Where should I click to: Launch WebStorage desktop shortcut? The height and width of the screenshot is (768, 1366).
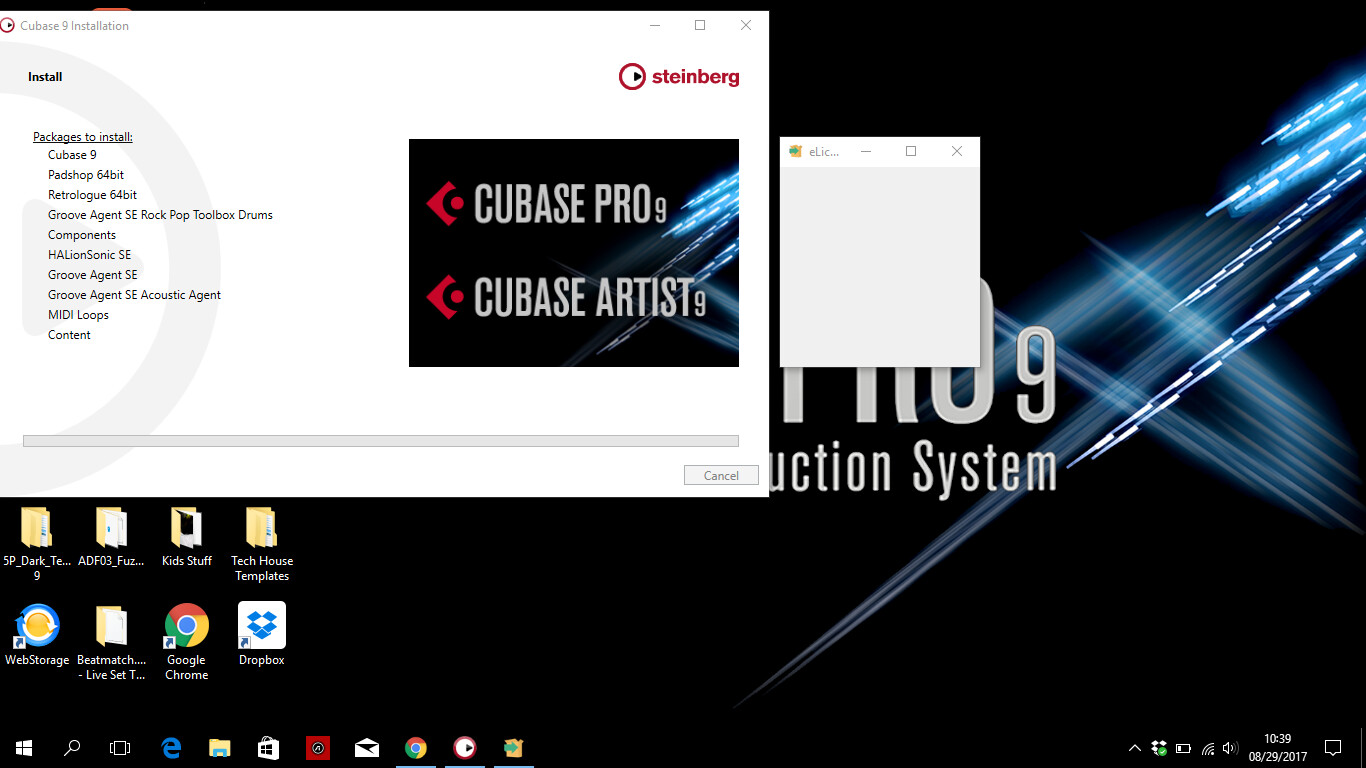click(x=37, y=635)
